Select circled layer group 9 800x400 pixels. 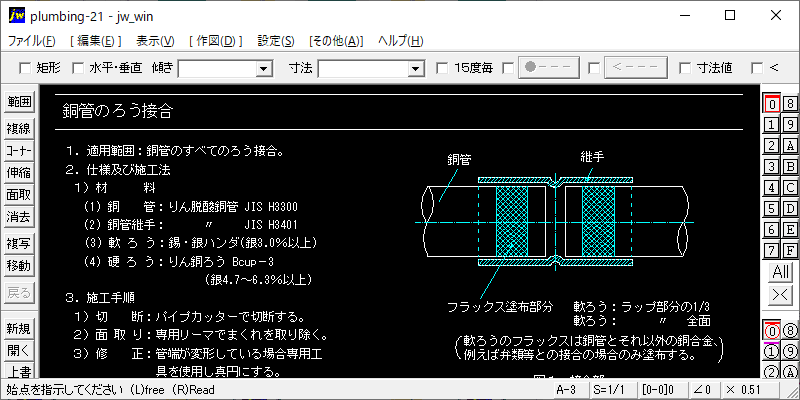coord(790,352)
